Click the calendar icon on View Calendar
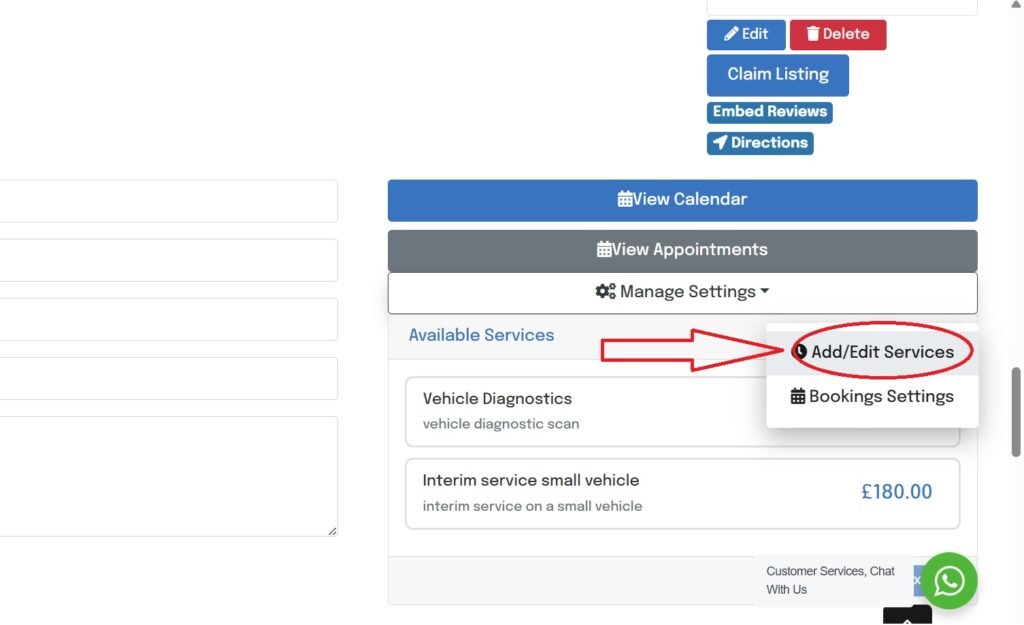The height and width of the screenshot is (625, 1024). pyautogui.click(x=625, y=199)
